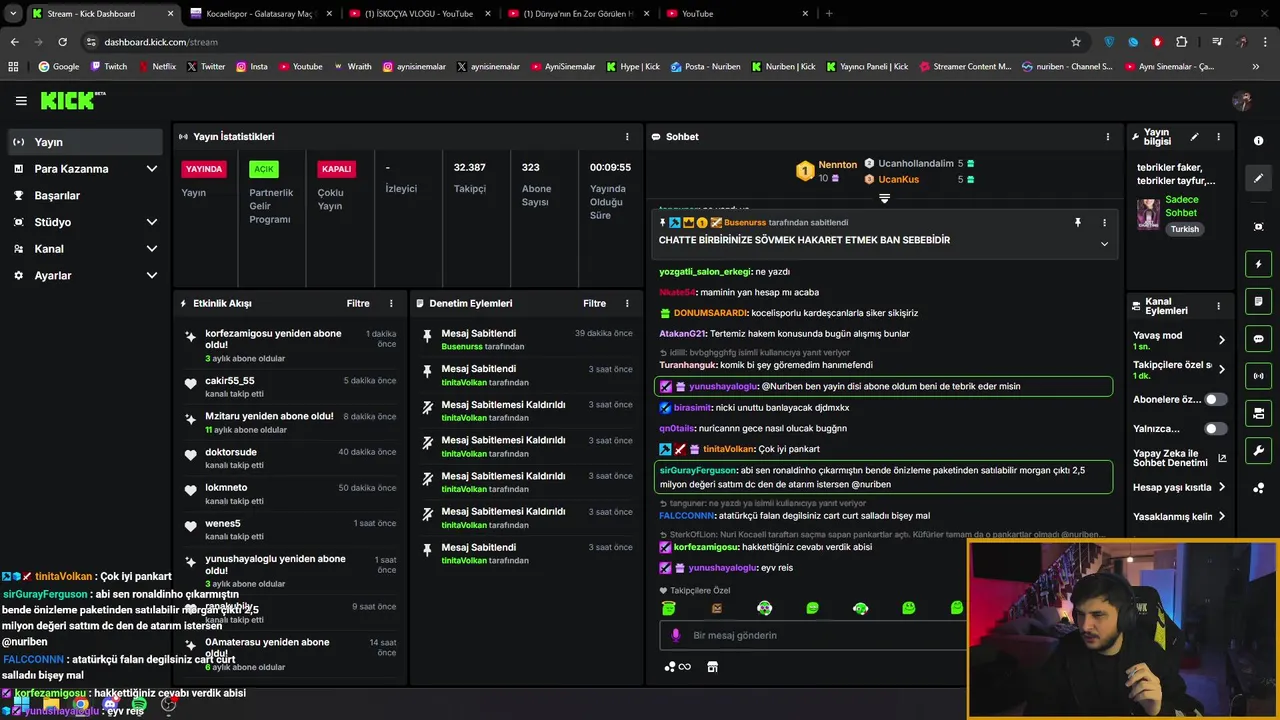Click the screen capture icon in the right toolbar
Viewport: 1280px width, 720px height.
(1258, 227)
